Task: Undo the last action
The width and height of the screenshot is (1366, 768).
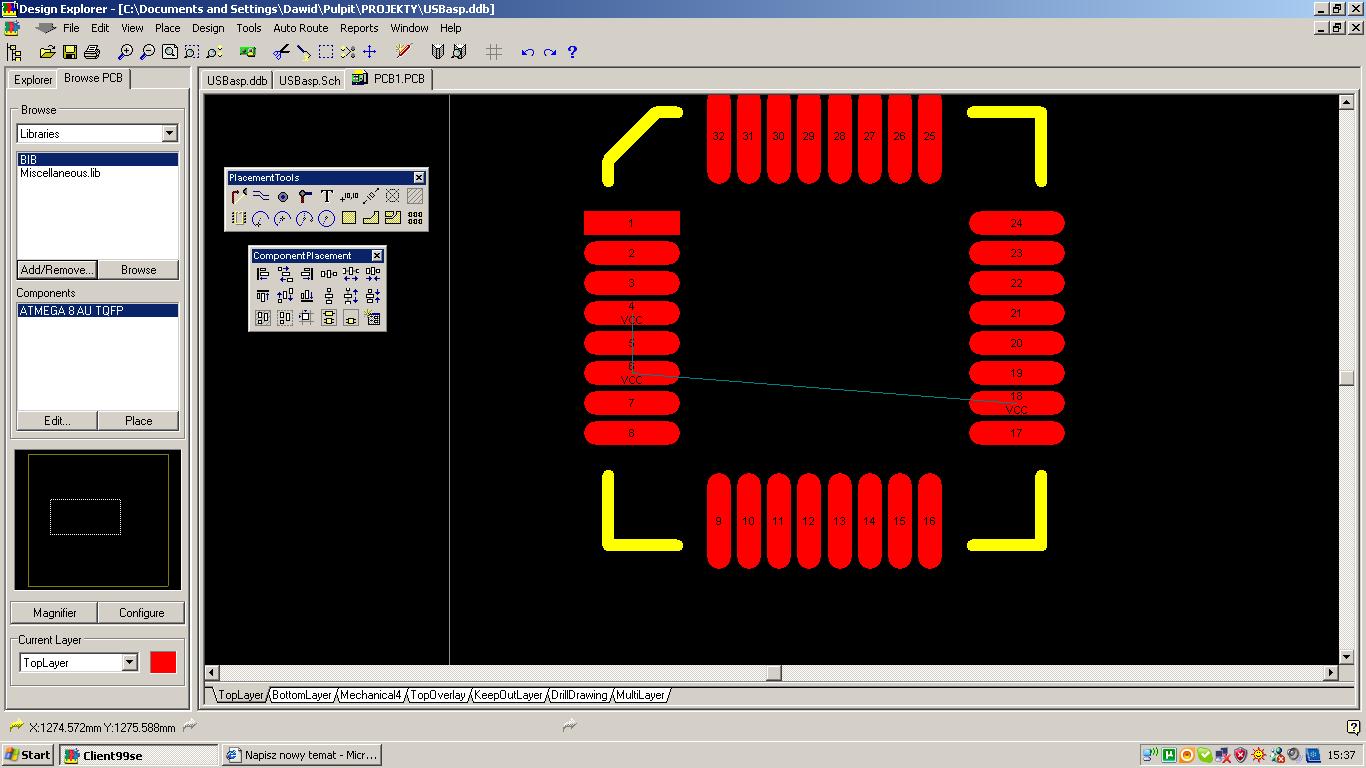Action: [x=528, y=52]
